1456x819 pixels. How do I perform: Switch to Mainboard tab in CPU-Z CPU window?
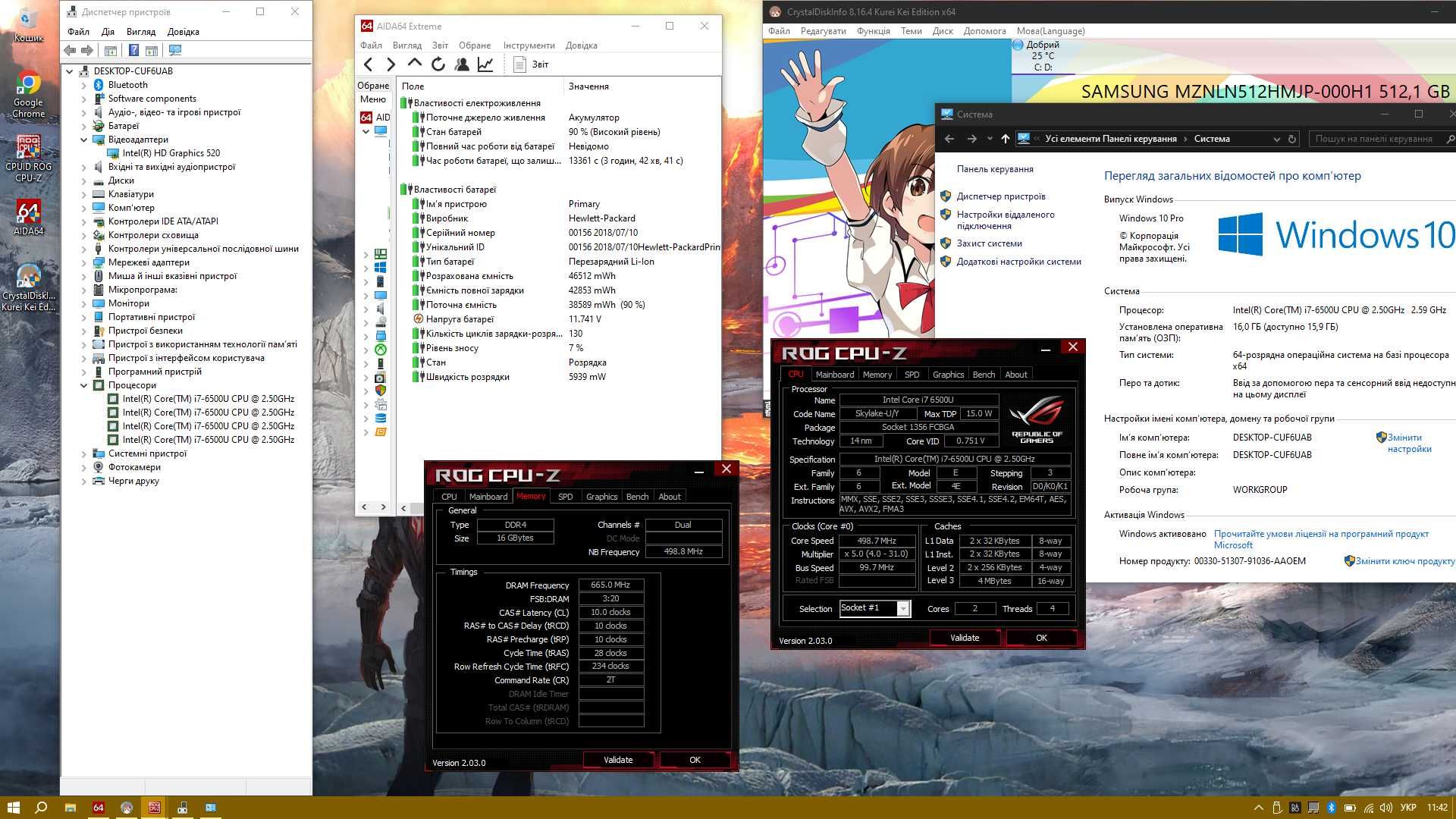pyautogui.click(x=834, y=375)
